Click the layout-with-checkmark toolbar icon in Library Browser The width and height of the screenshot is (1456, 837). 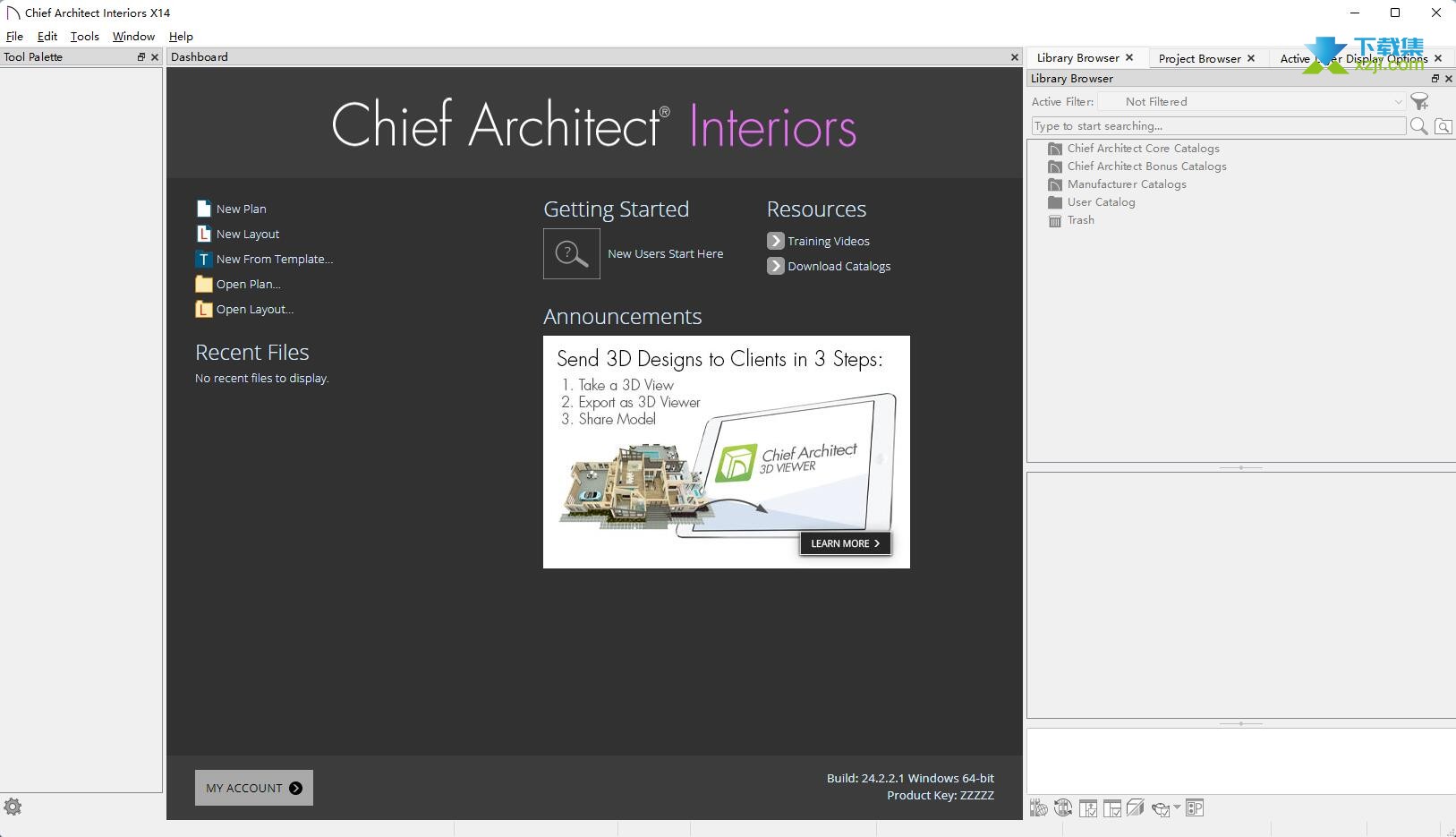click(x=1112, y=808)
